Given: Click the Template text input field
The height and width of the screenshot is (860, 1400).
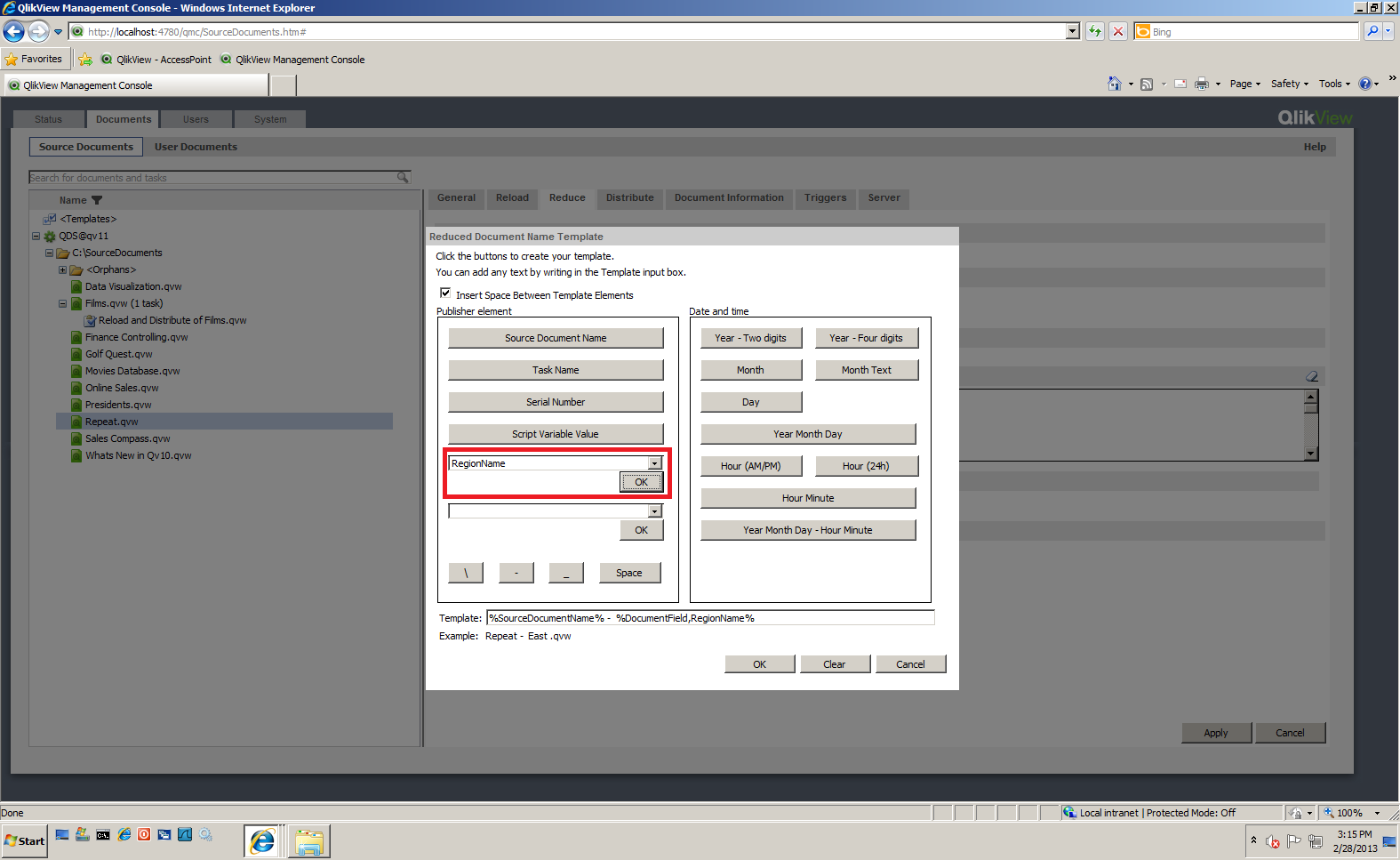Looking at the screenshot, I should [x=710, y=618].
